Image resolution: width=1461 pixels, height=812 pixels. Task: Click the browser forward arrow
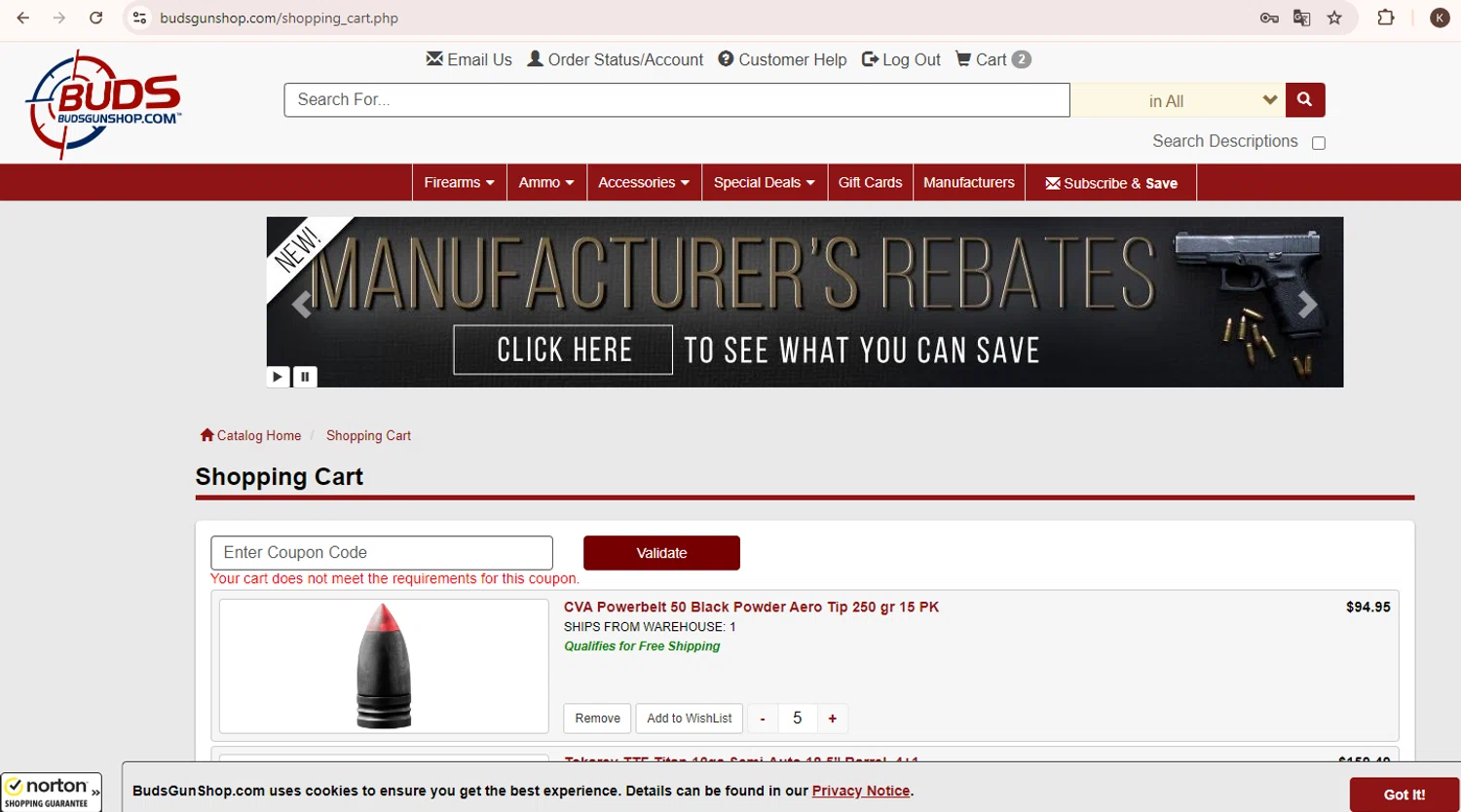point(59,18)
